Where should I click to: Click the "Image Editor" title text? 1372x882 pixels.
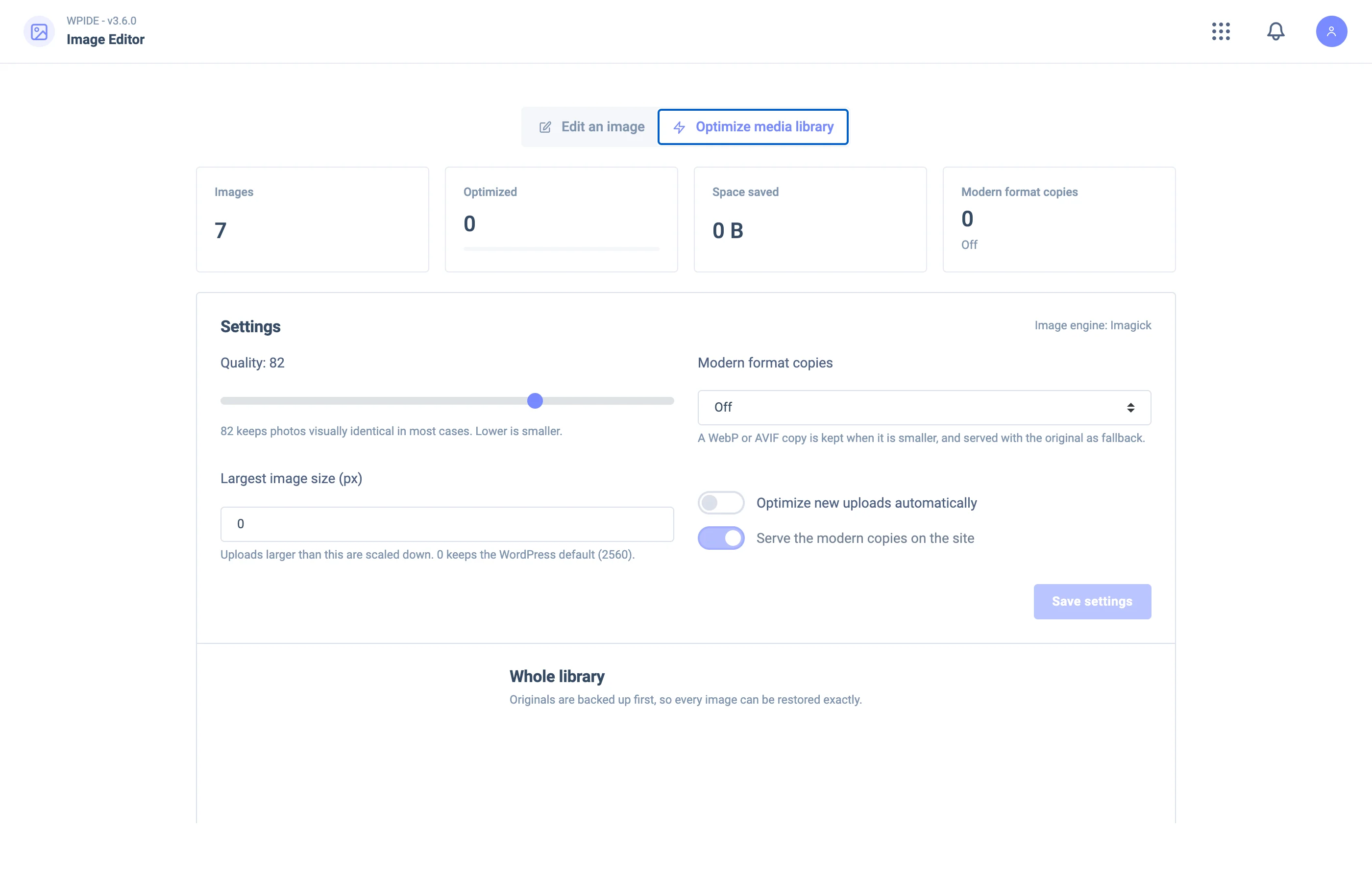pyautogui.click(x=105, y=40)
